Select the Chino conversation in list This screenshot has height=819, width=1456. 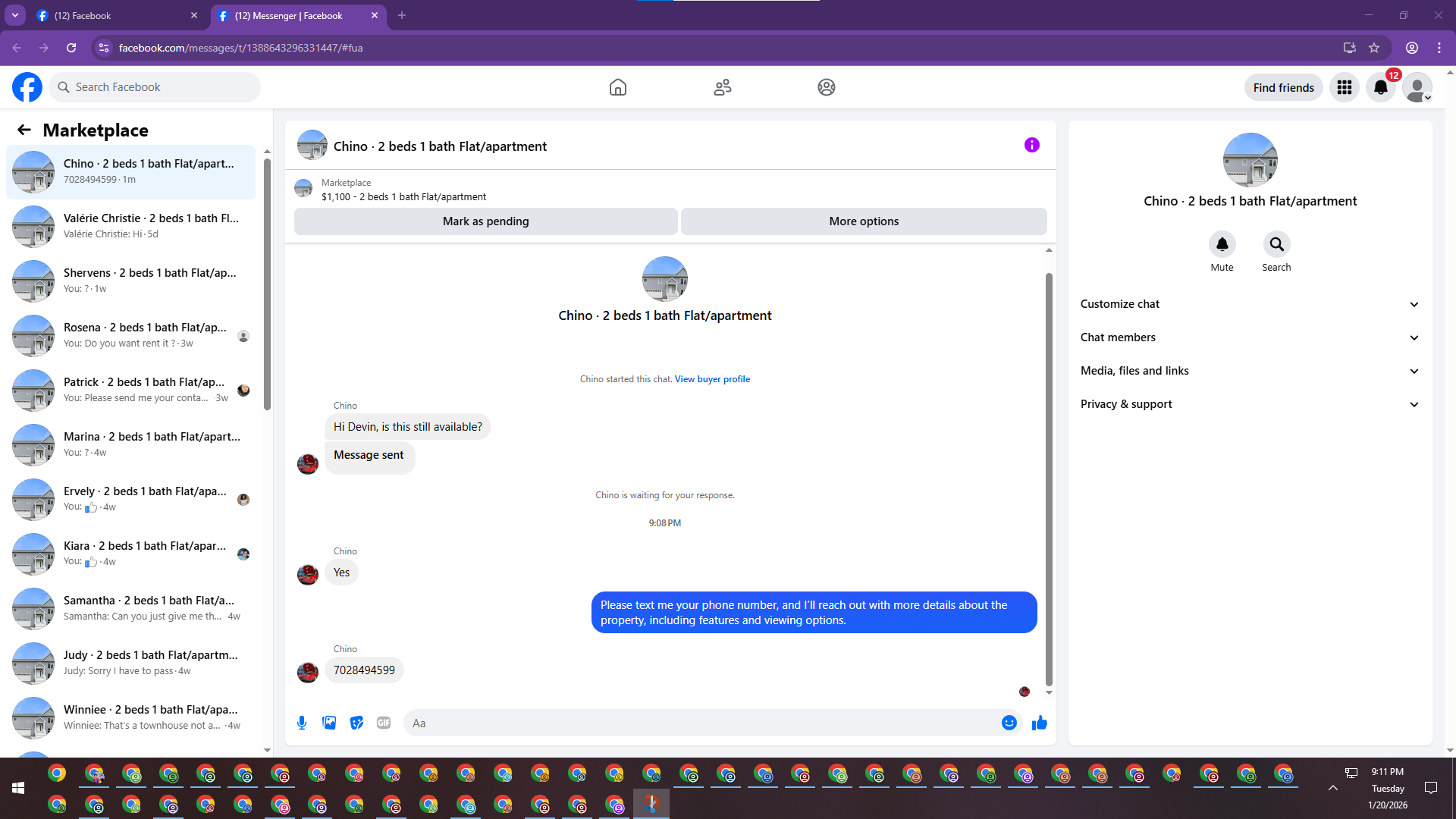point(130,172)
